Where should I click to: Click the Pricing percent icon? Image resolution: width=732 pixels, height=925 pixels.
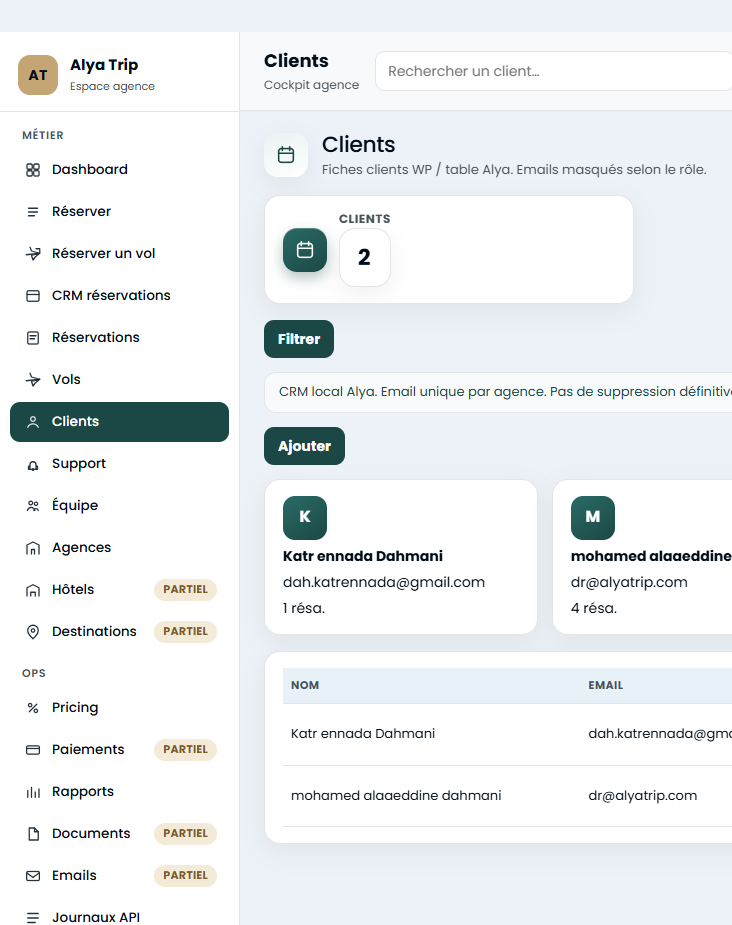33,708
